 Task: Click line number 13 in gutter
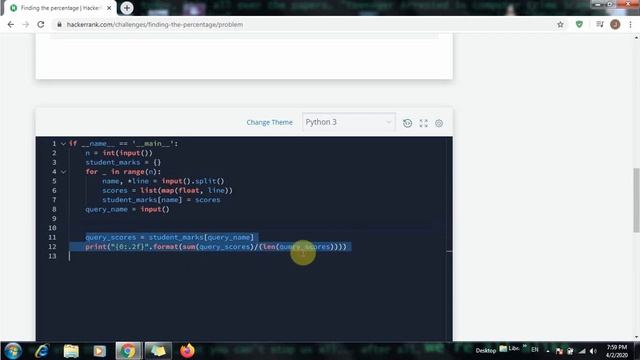[52, 256]
